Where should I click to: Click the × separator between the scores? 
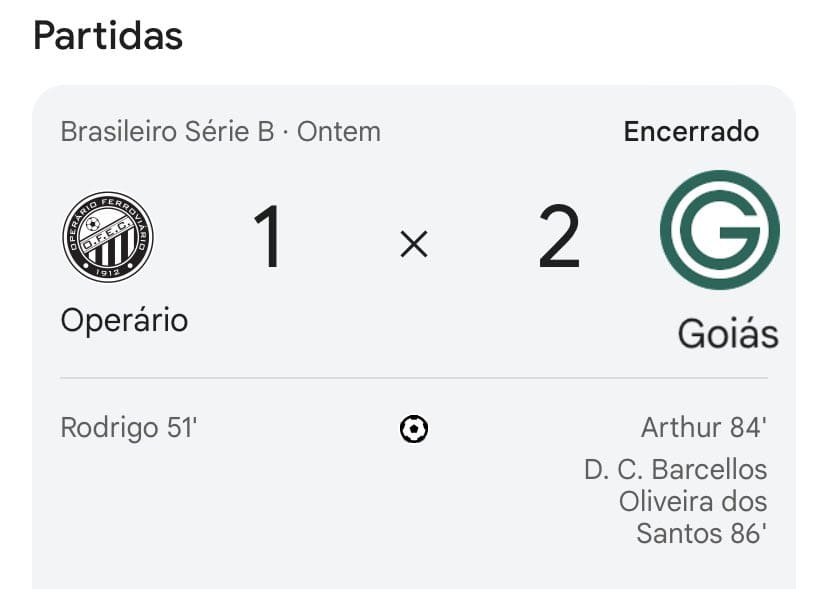413,243
